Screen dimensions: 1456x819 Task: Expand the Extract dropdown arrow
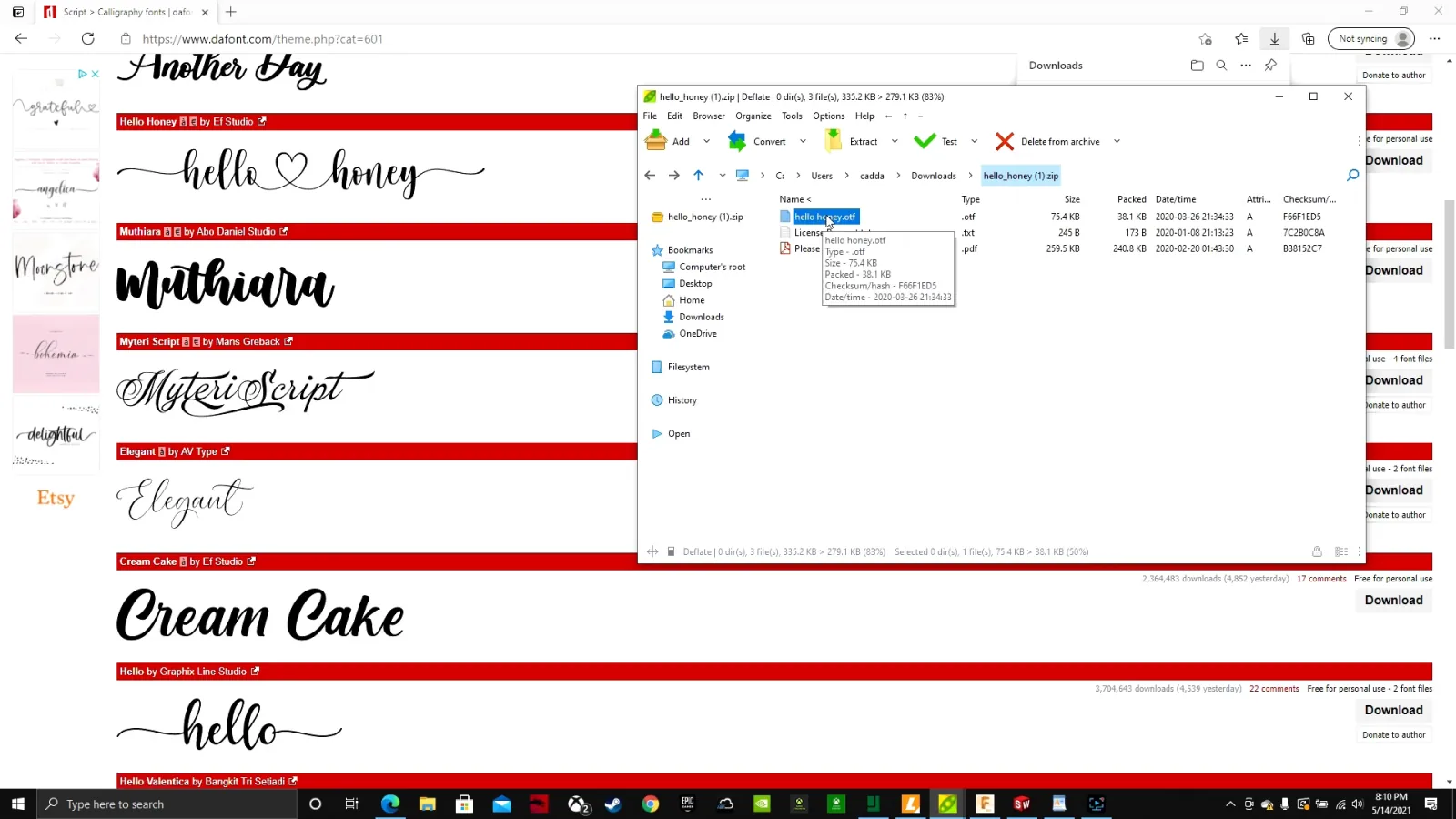click(x=895, y=142)
